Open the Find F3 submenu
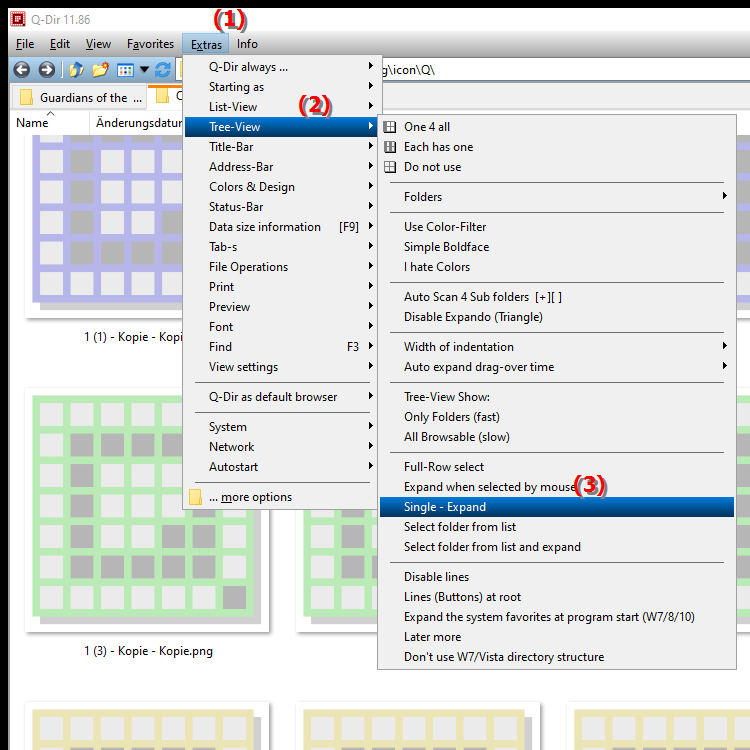This screenshot has width=750, height=750. (x=281, y=347)
